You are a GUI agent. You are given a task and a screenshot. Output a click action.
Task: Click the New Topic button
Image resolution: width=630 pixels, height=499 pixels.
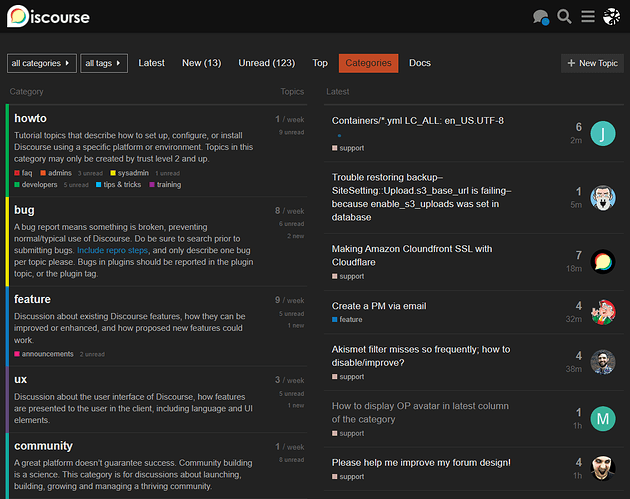[x=592, y=63]
